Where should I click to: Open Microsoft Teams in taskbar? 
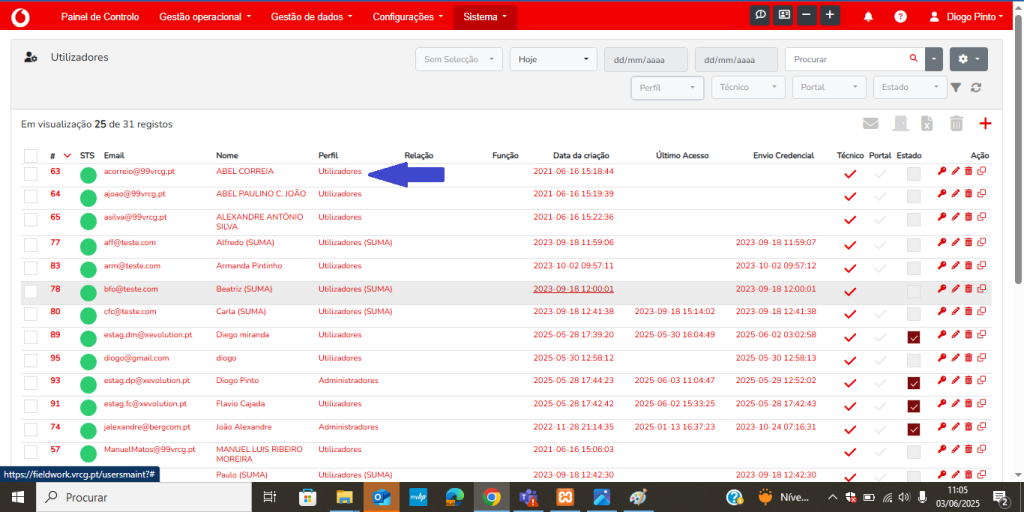point(528,498)
